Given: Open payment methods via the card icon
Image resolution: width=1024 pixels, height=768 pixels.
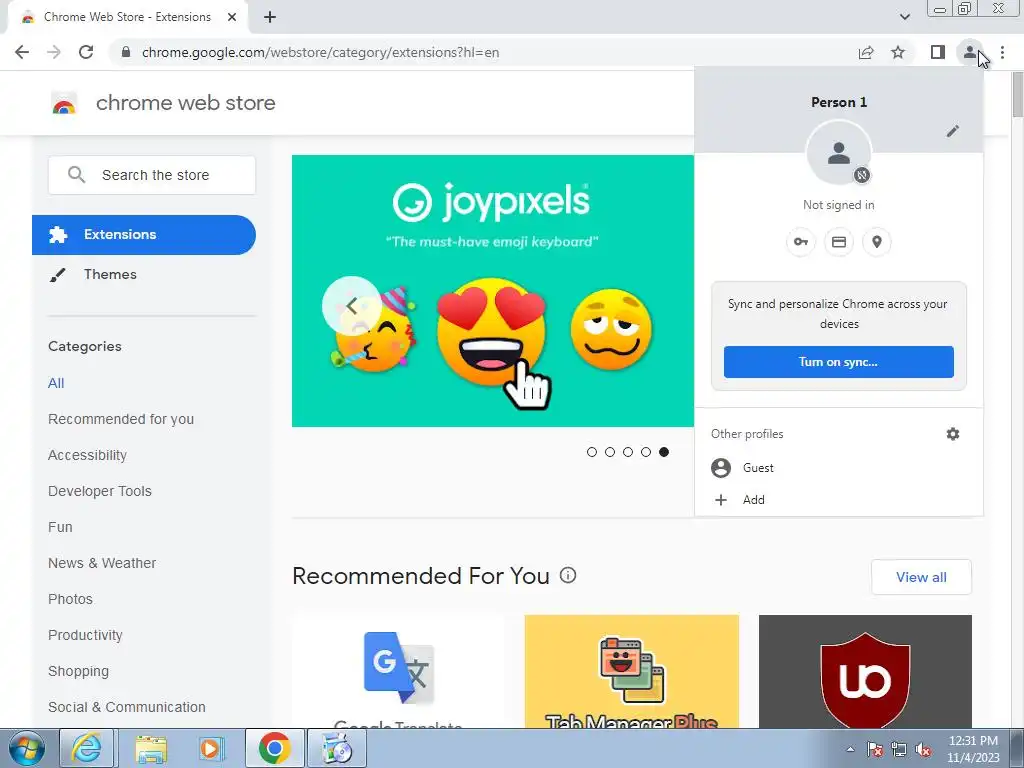Looking at the screenshot, I should click(839, 242).
